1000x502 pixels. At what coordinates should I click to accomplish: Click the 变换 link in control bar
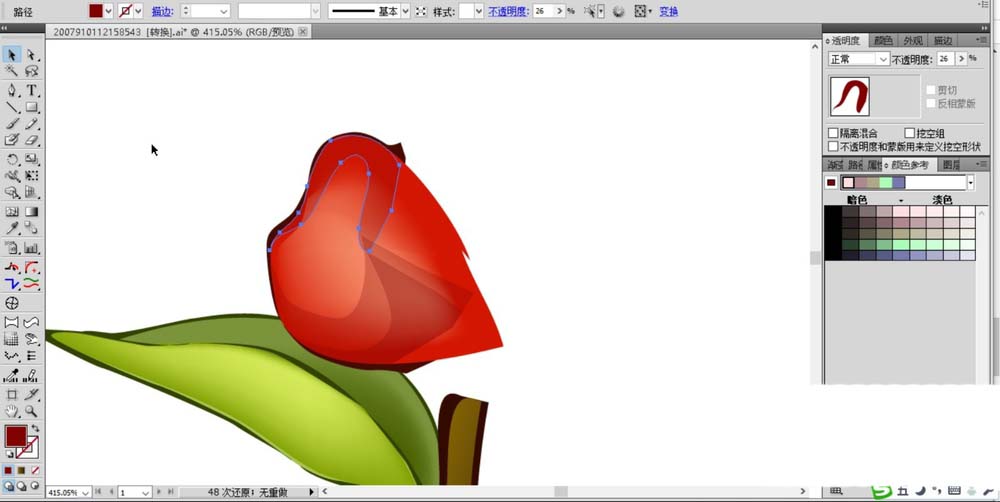tap(668, 11)
